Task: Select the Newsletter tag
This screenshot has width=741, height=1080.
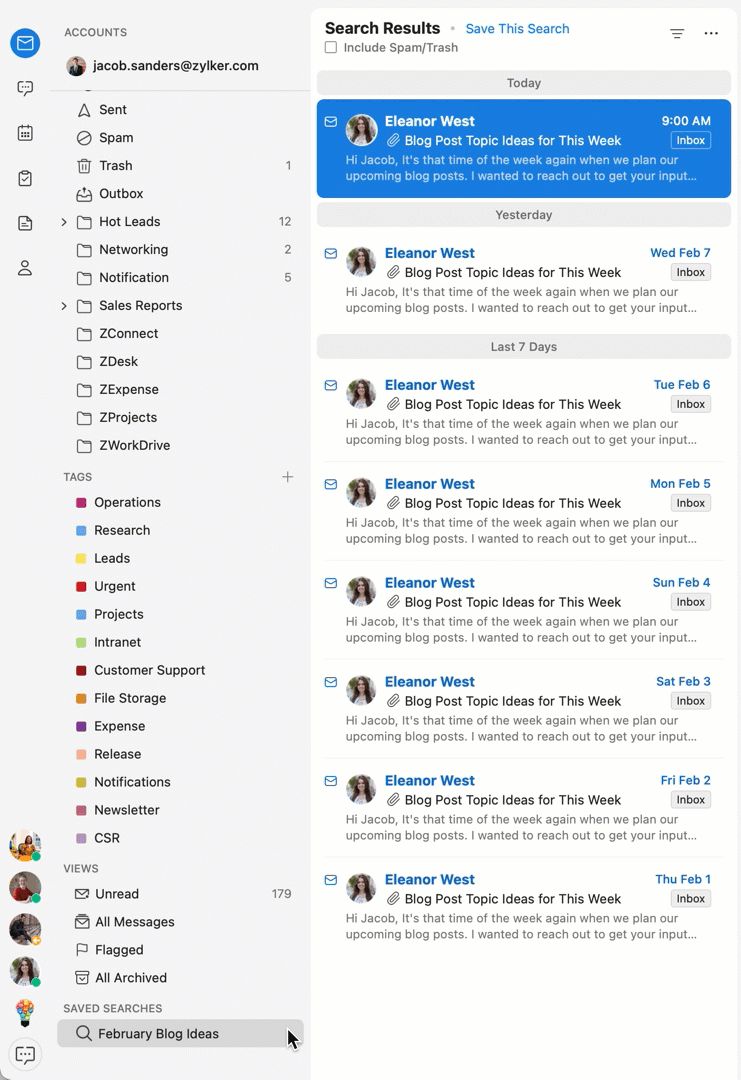Action: point(180,810)
